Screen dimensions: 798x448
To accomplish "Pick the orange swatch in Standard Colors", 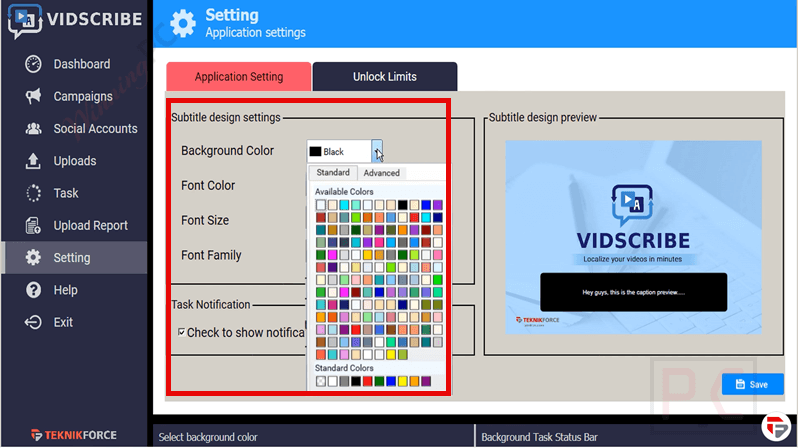I will pyautogui.click(x=414, y=381).
